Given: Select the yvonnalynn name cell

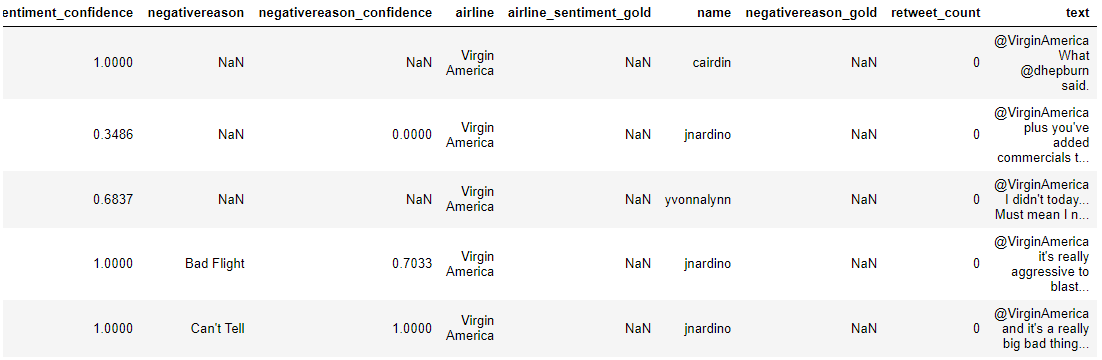Looking at the screenshot, I should pos(698,200).
